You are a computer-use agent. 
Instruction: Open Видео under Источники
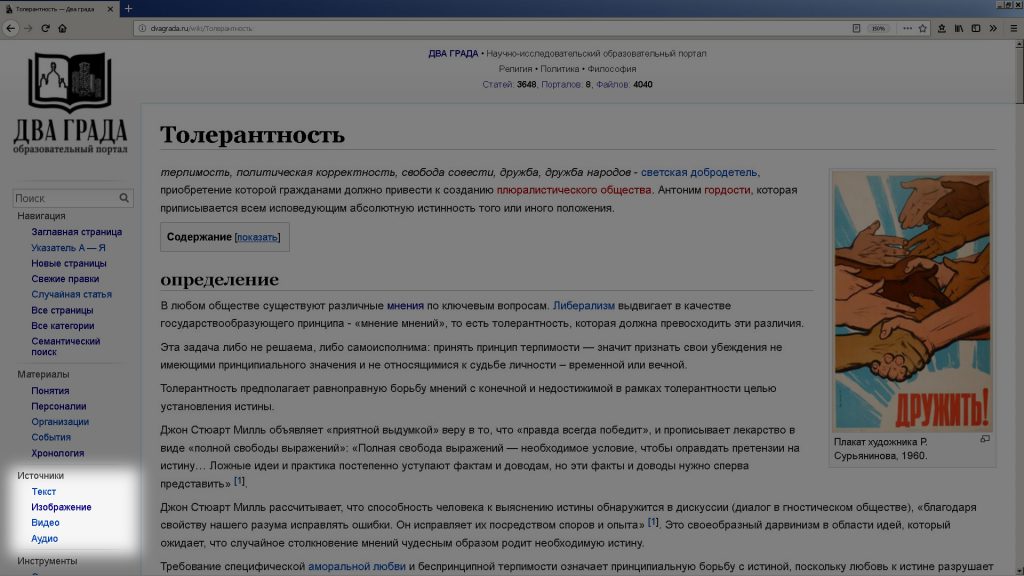click(x=45, y=522)
